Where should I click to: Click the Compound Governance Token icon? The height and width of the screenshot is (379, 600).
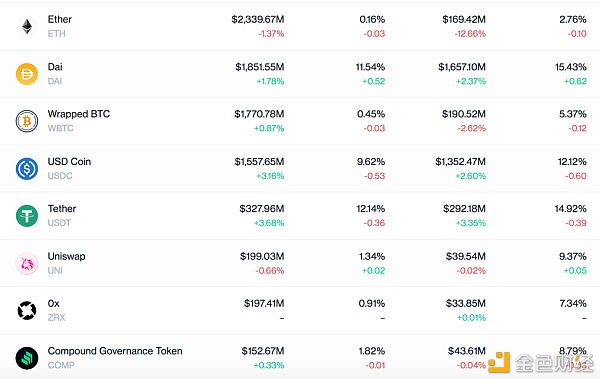pyautogui.click(x=27, y=358)
